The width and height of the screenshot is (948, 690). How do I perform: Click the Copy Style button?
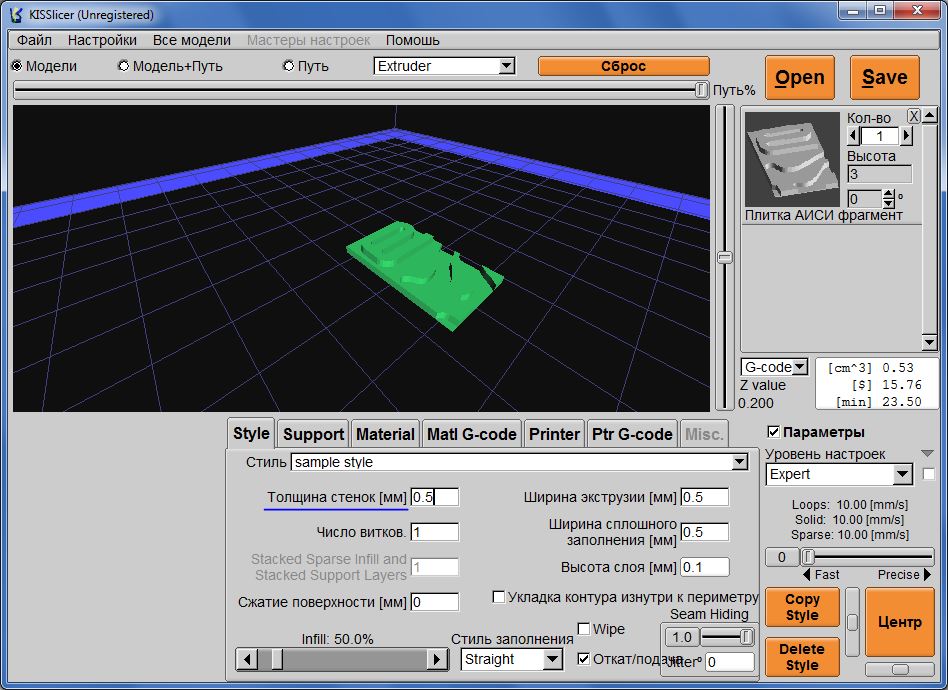click(x=802, y=607)
